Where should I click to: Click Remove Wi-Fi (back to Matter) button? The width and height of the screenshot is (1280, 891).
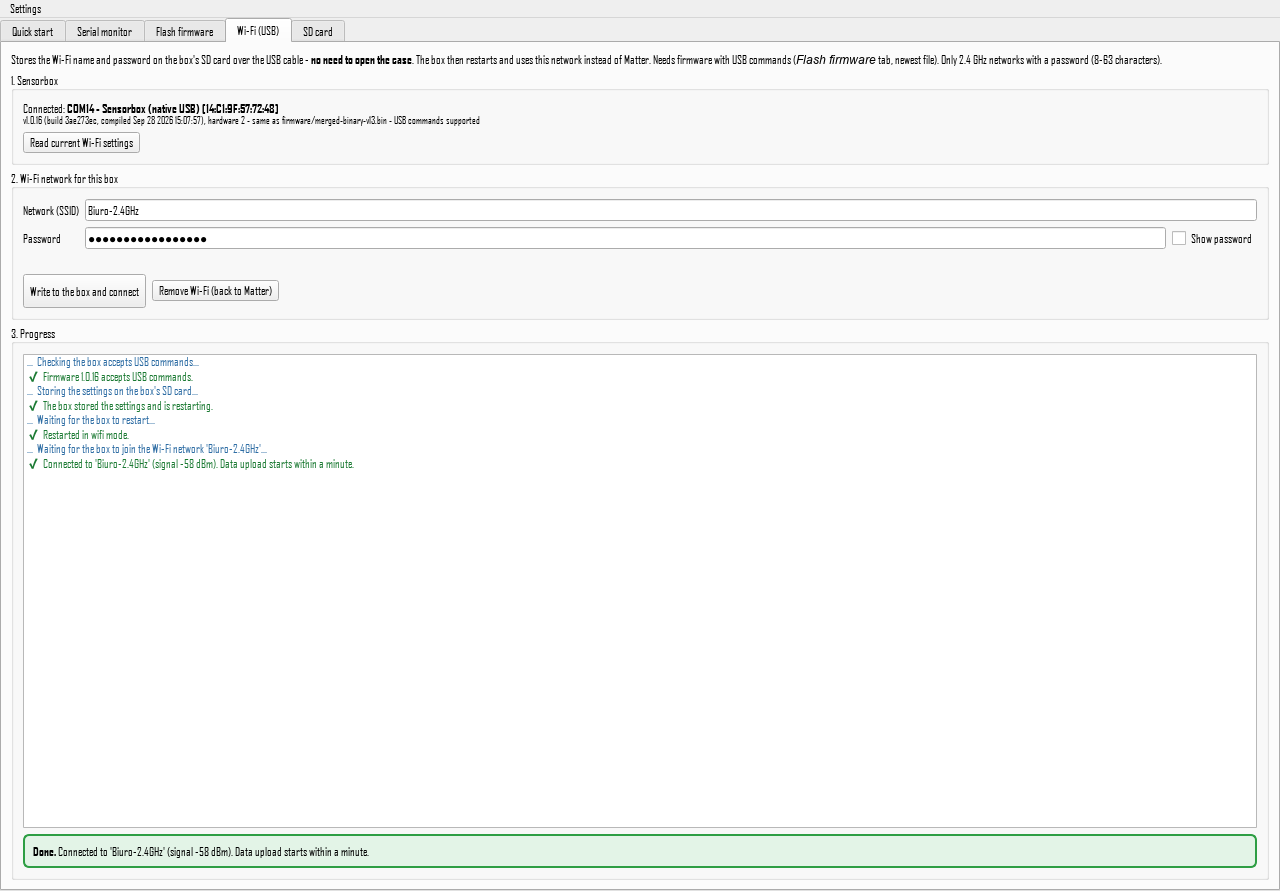215,291
